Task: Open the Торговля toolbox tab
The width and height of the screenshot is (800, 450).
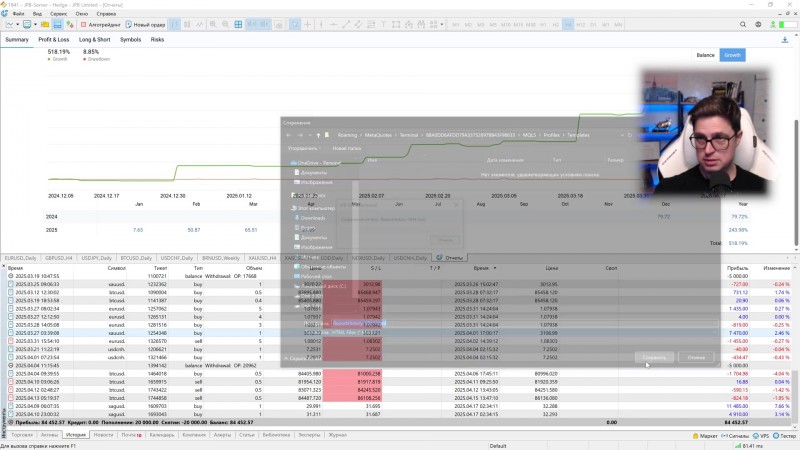Action: click(22, 435)
